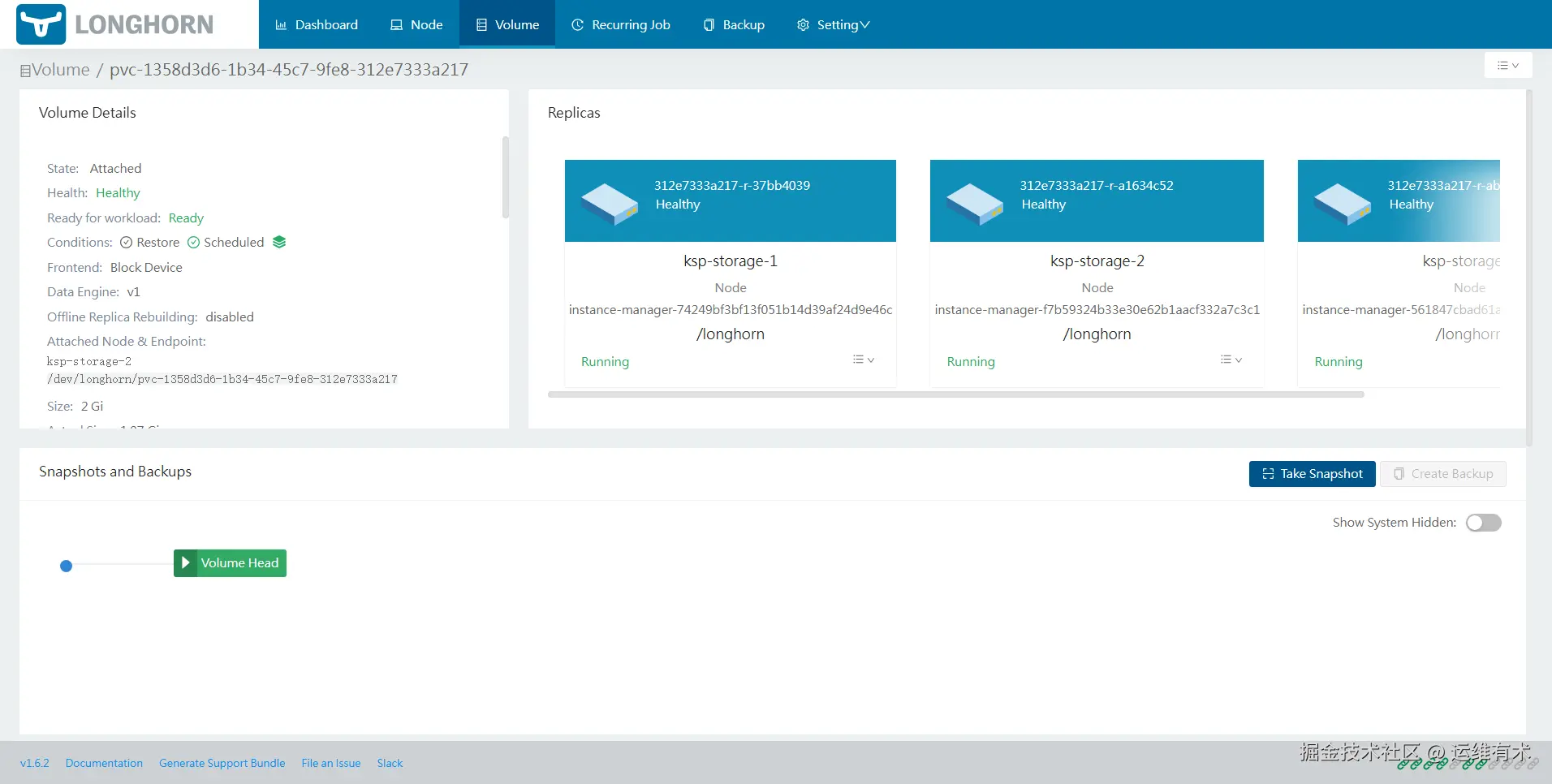Screen dimensions: 1552x784
Task: Click the Running status of ksp-storage-2 replica
Action: click(x=971, y=361)
